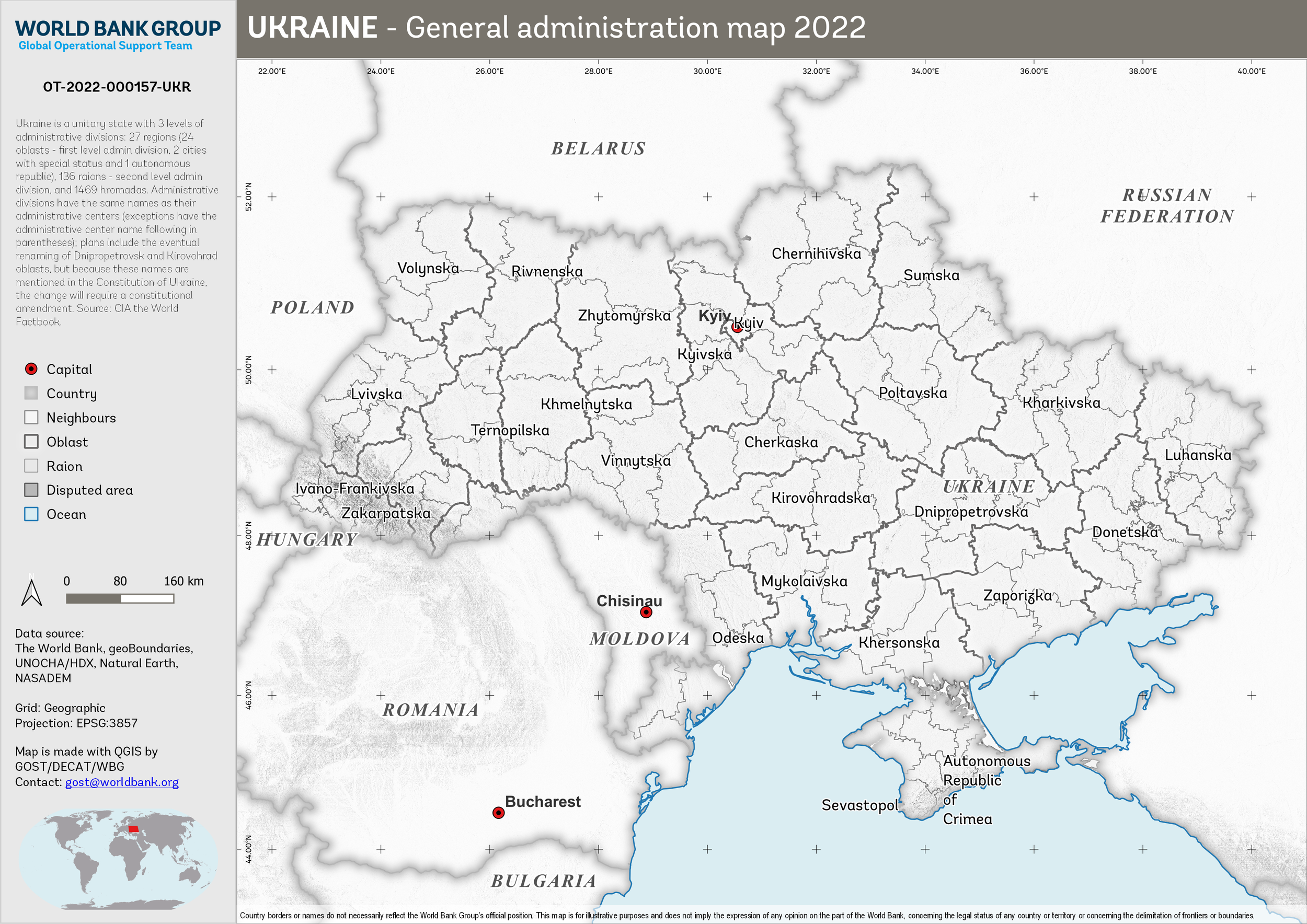Image resolution: width=1307 pixels, height=924 pixels.
Task: Click the OT-2022-000157-UKR map code
Action: tap(117, 87)
